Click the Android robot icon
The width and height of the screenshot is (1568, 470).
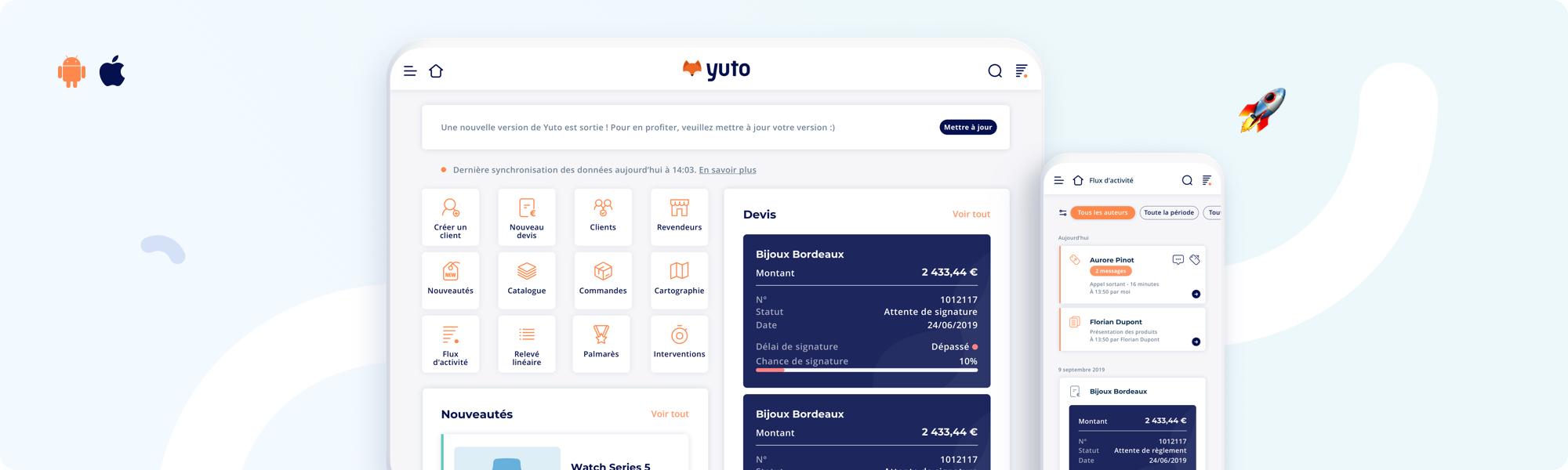(x=71, y=71)
